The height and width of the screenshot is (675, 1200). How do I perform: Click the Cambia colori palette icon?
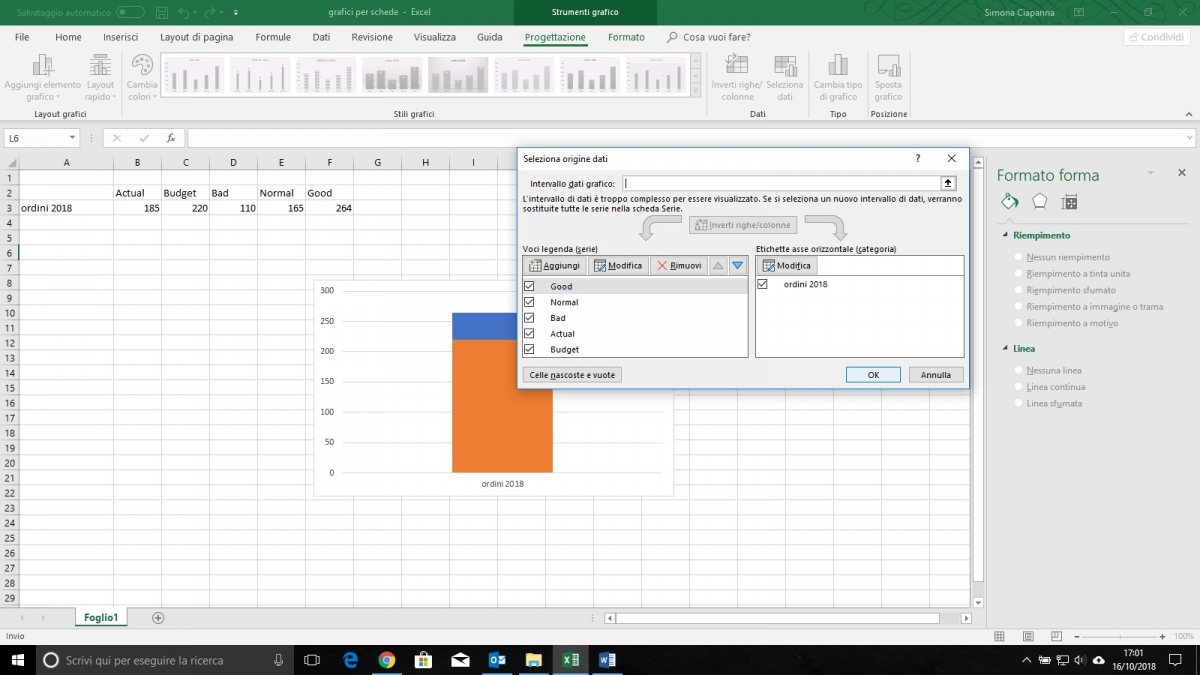click(x=142, y=67)
